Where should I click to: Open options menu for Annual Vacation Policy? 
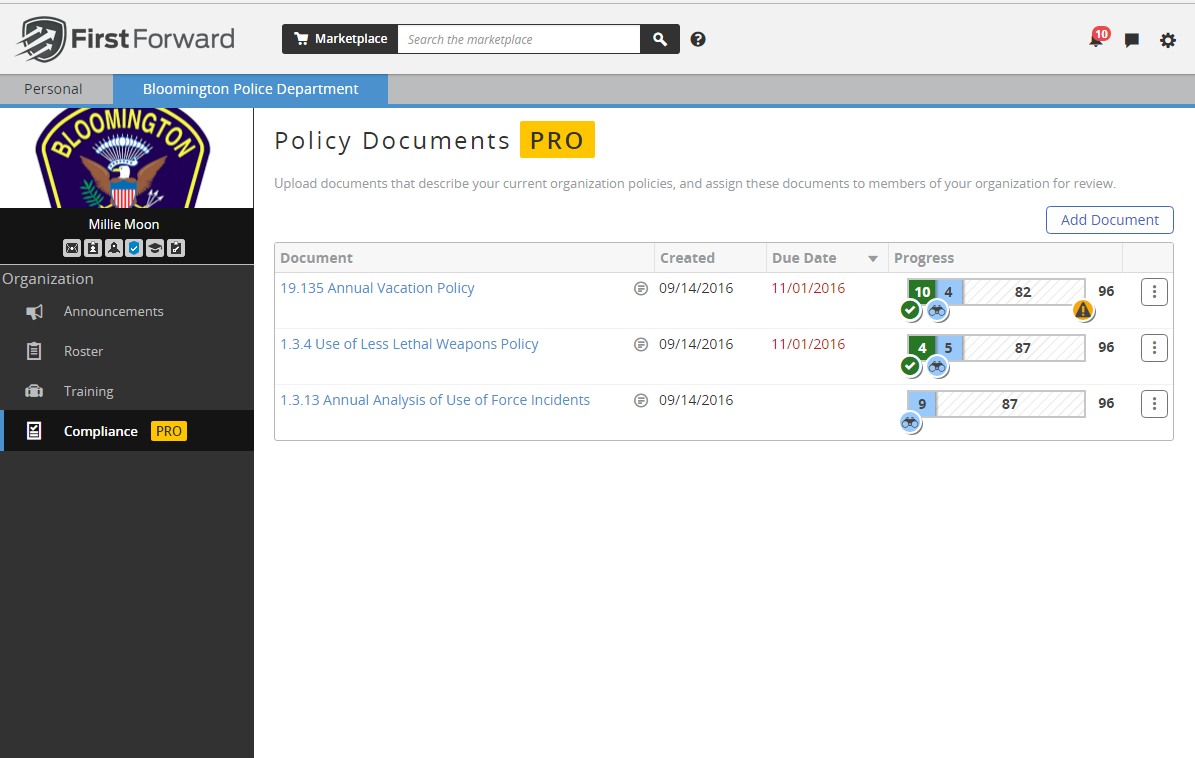[1154, 292]
